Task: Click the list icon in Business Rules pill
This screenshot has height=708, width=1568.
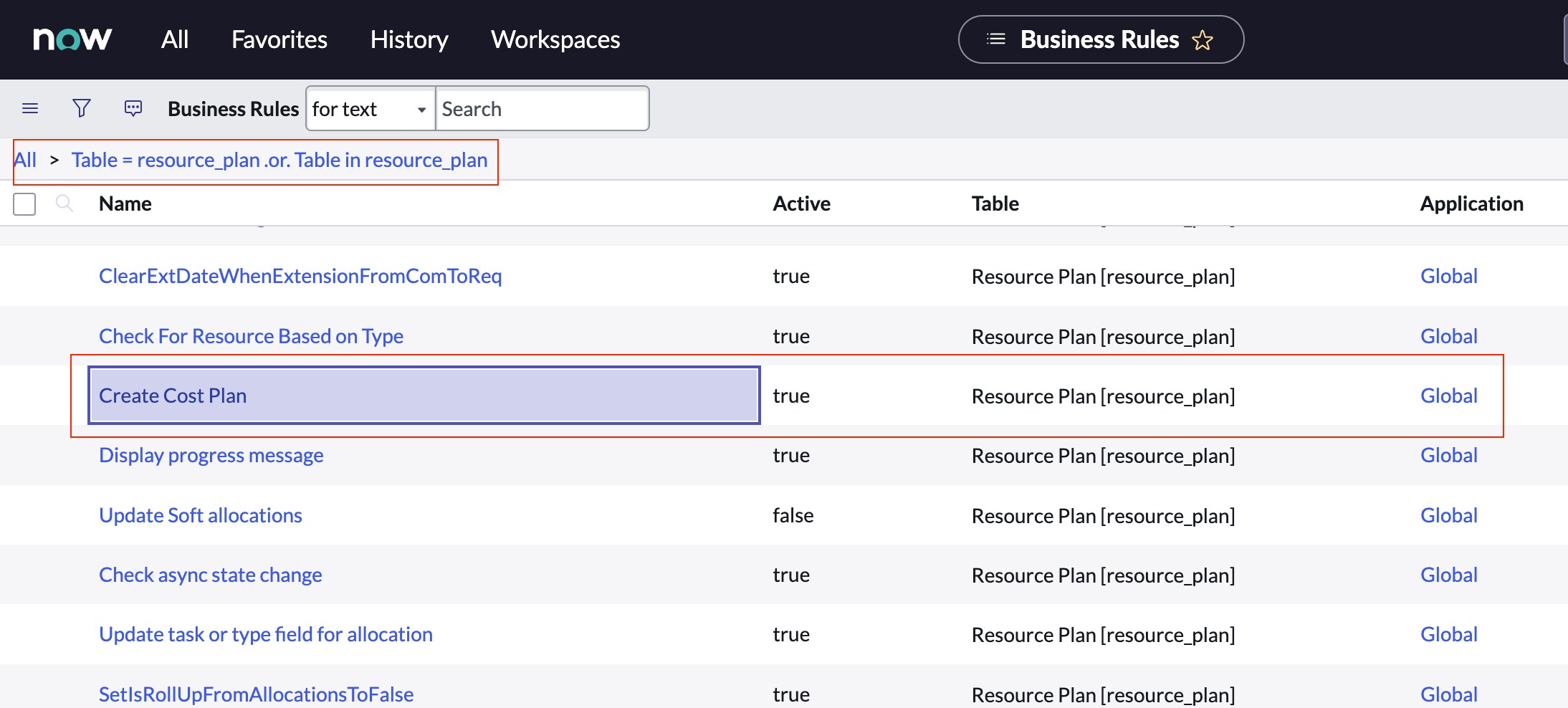Action: coord(996,39)
